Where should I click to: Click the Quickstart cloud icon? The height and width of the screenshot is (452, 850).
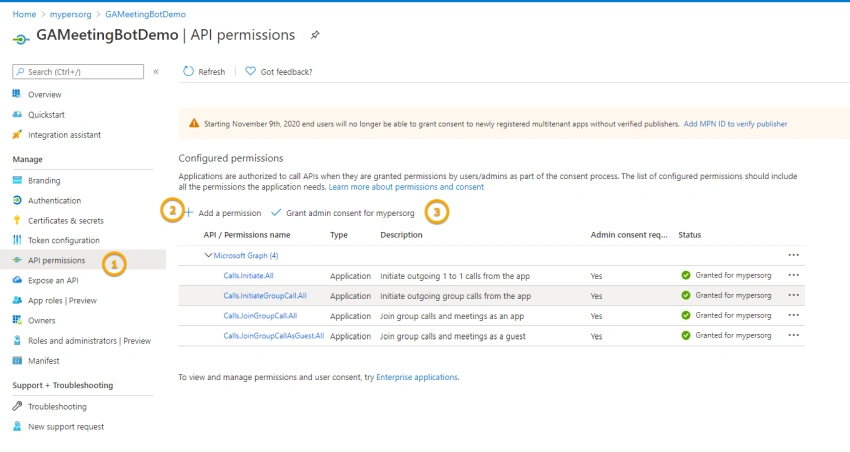pos(17,114)
